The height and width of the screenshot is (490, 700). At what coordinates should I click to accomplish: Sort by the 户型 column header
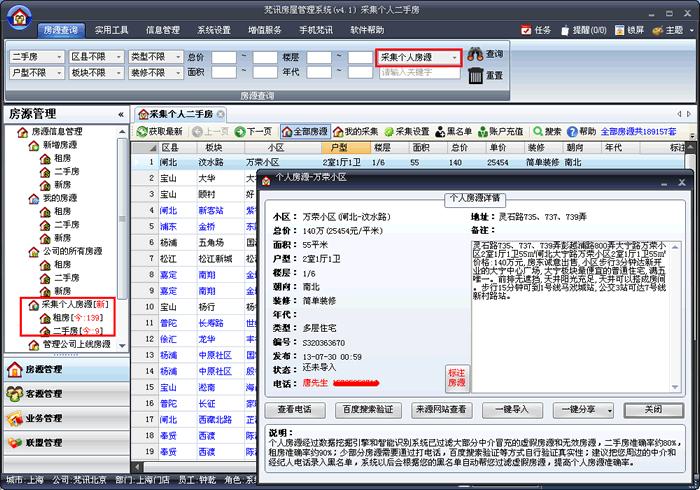coord(346,148)
